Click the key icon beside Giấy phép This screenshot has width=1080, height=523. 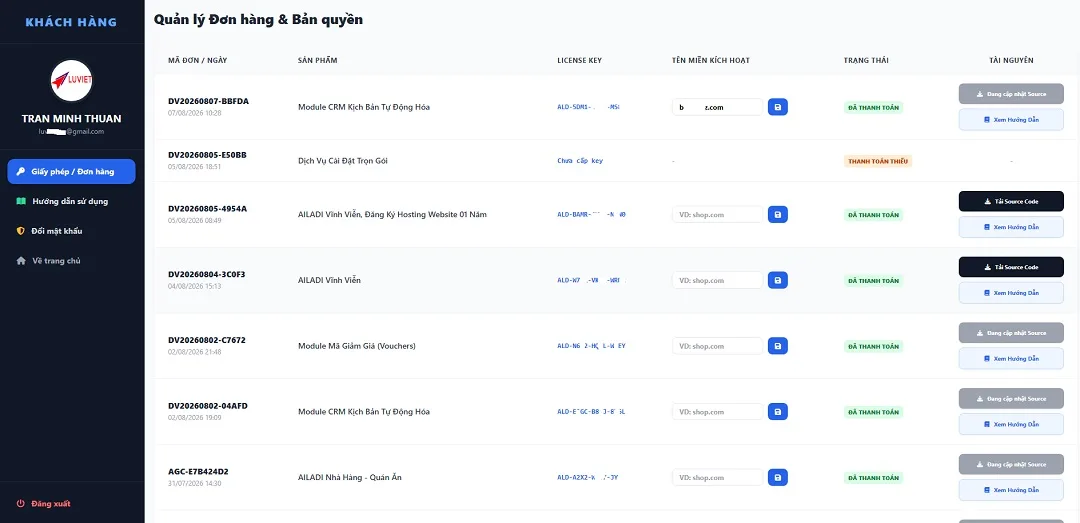[x=21, y=172]
